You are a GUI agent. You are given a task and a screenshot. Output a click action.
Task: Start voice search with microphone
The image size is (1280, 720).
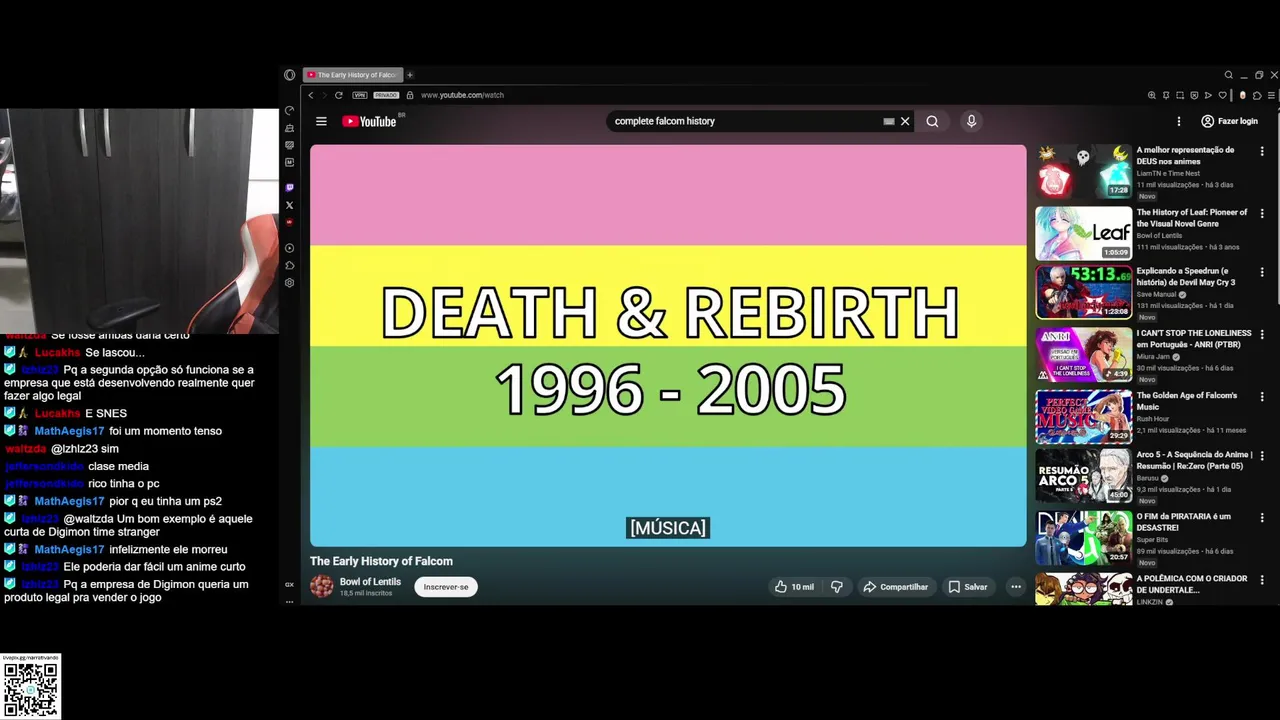[x=971, y=121]
